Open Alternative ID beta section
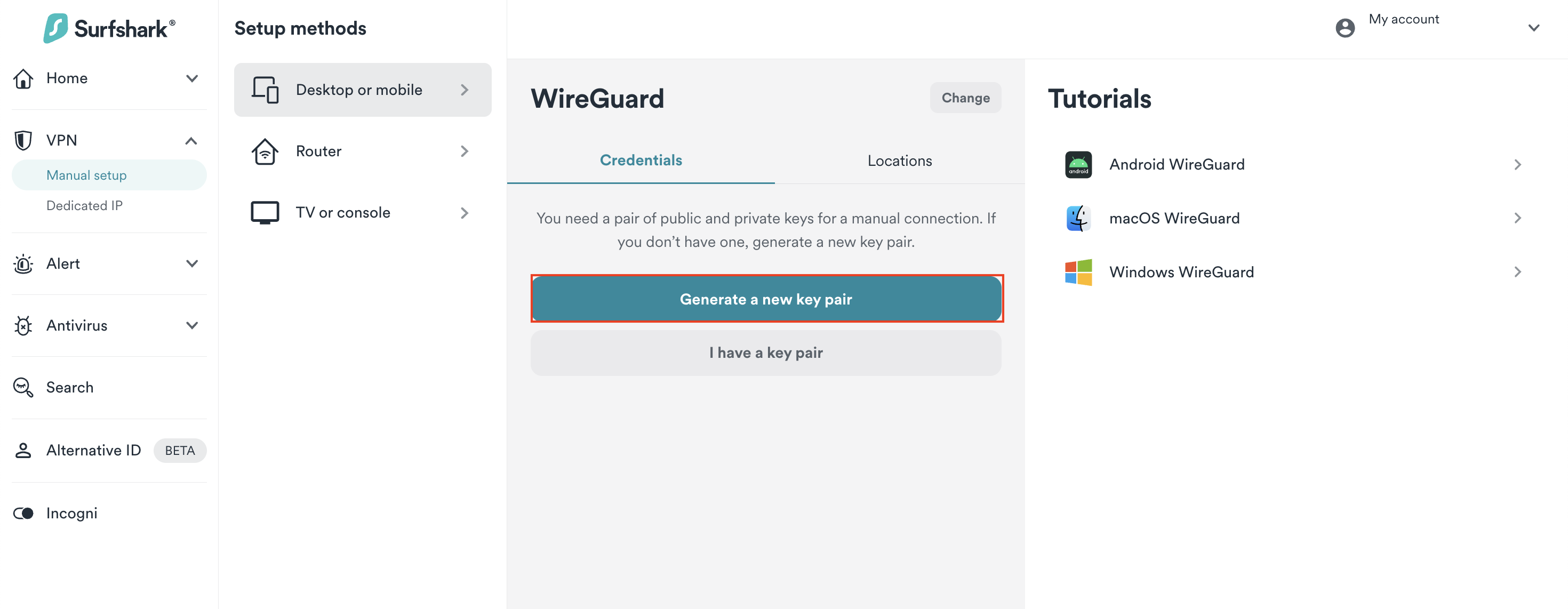The width and height of the screenshot is (1568, 609). [94, 450]
